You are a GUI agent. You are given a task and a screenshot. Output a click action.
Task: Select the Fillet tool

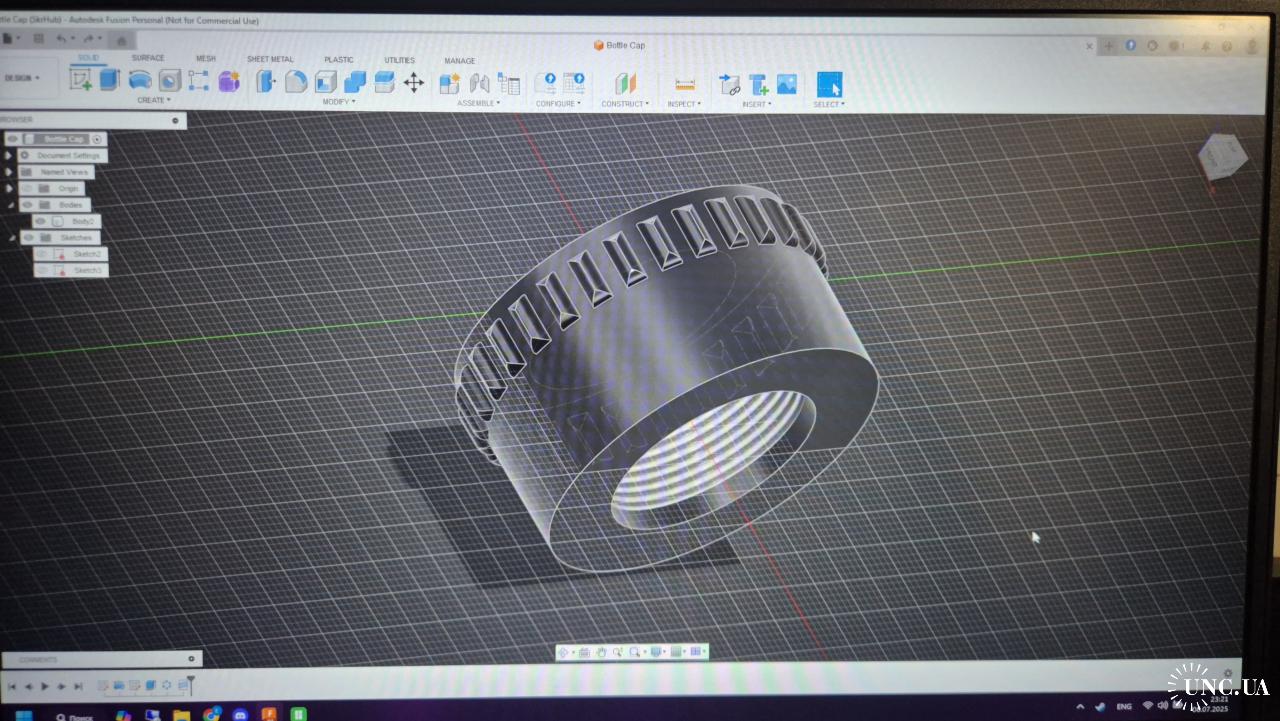tap(296, 81)
